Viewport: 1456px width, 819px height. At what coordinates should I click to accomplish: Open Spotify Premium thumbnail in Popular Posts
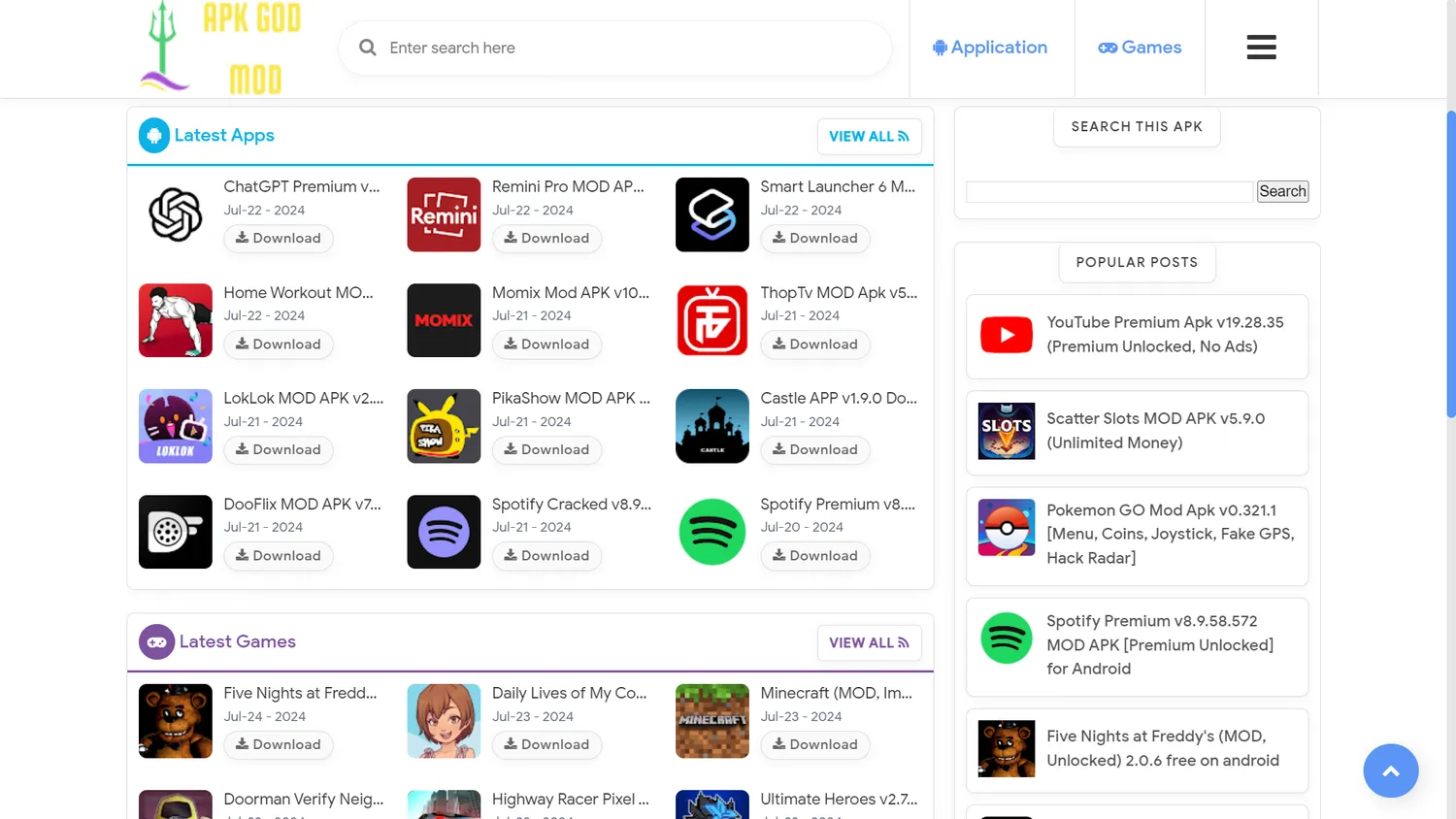(1007, 638)
